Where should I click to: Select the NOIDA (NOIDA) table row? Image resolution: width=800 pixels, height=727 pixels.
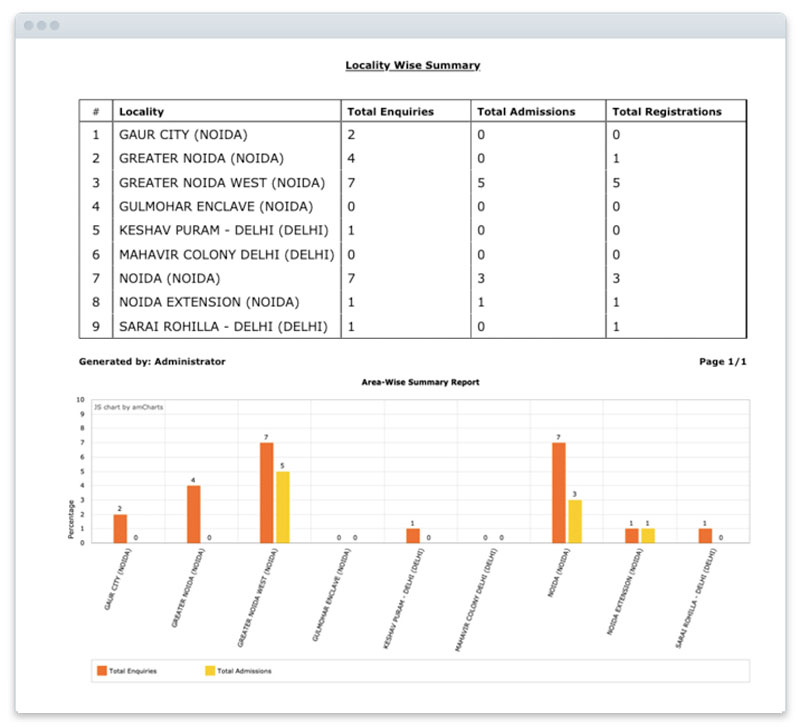[x=412, y=279]
